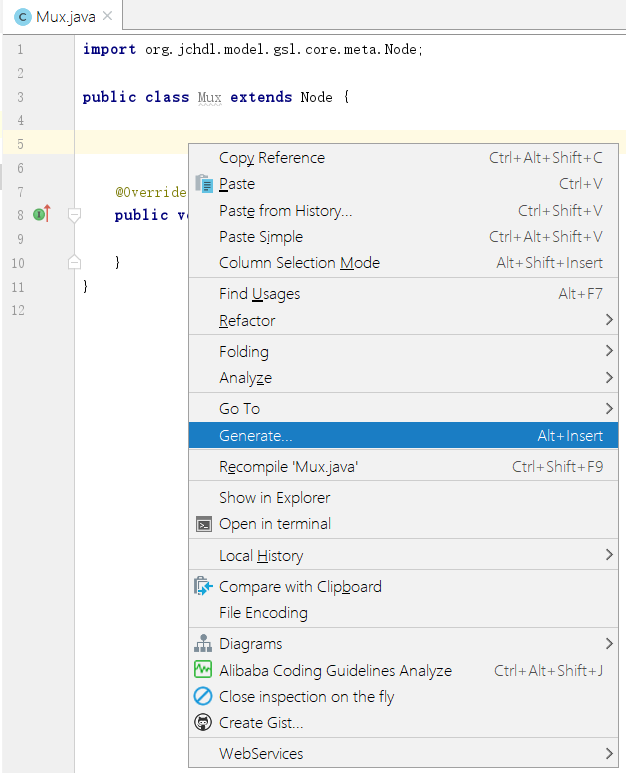Screen dimensions: 626x773
Task: Choose Recompile 'Mux.java' entry
Action: pos(403,466)
